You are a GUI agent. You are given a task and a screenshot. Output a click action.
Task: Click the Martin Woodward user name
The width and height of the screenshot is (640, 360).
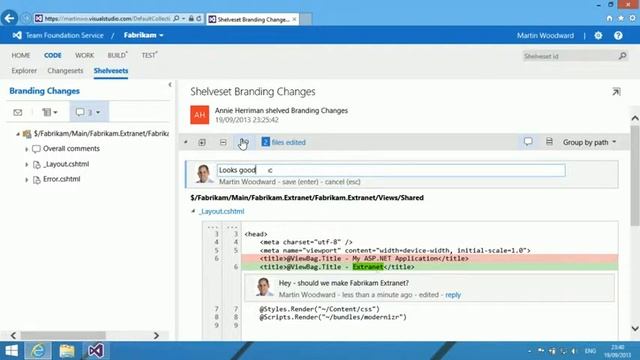pos(545,36)
